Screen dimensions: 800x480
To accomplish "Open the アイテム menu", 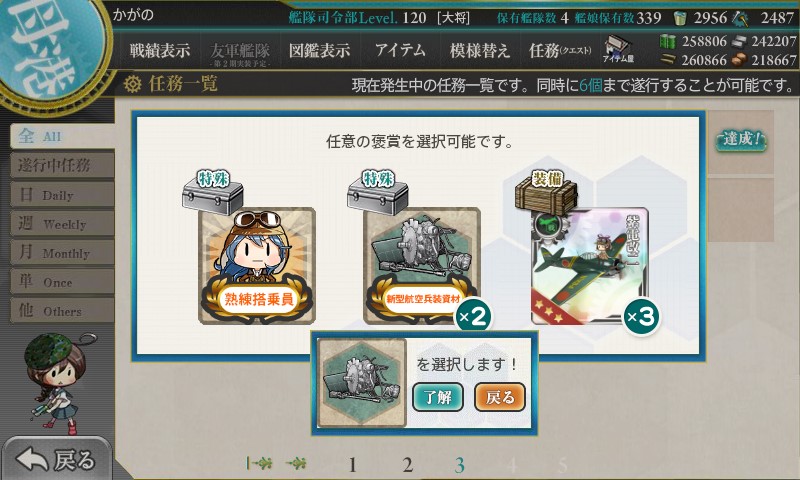I will (x=400, y=50).
